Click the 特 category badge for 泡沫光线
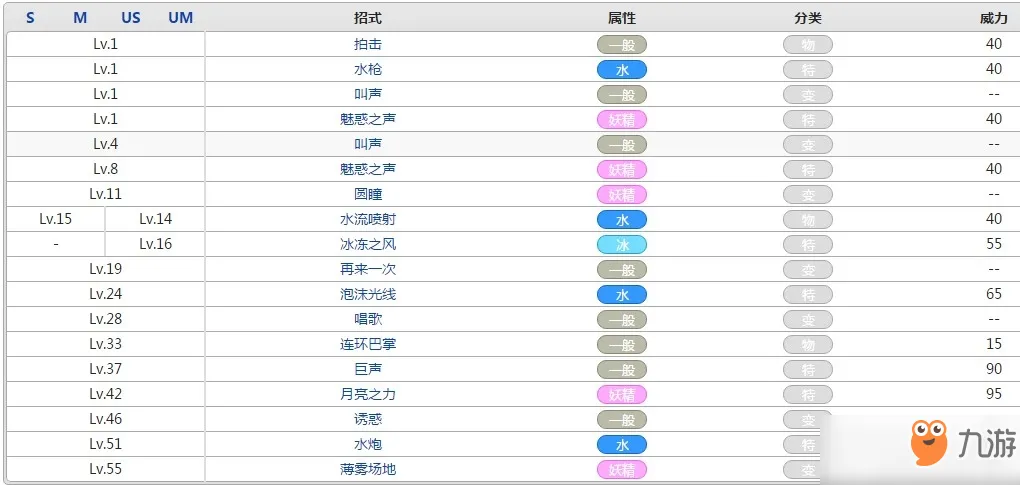The image size is (1020, 485). pyautogui.click(x=808, y=295)
